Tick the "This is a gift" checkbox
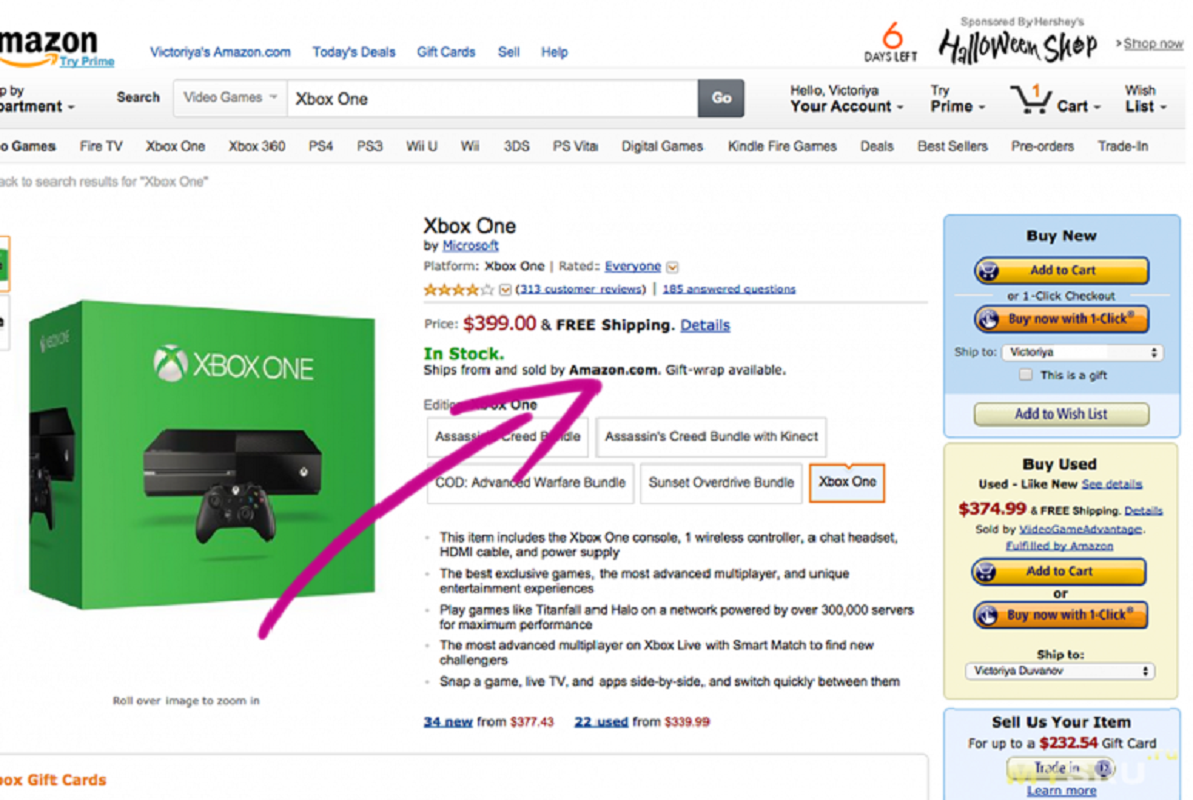The height and width of the screenshot is (800, 1193). [1026, 375]
